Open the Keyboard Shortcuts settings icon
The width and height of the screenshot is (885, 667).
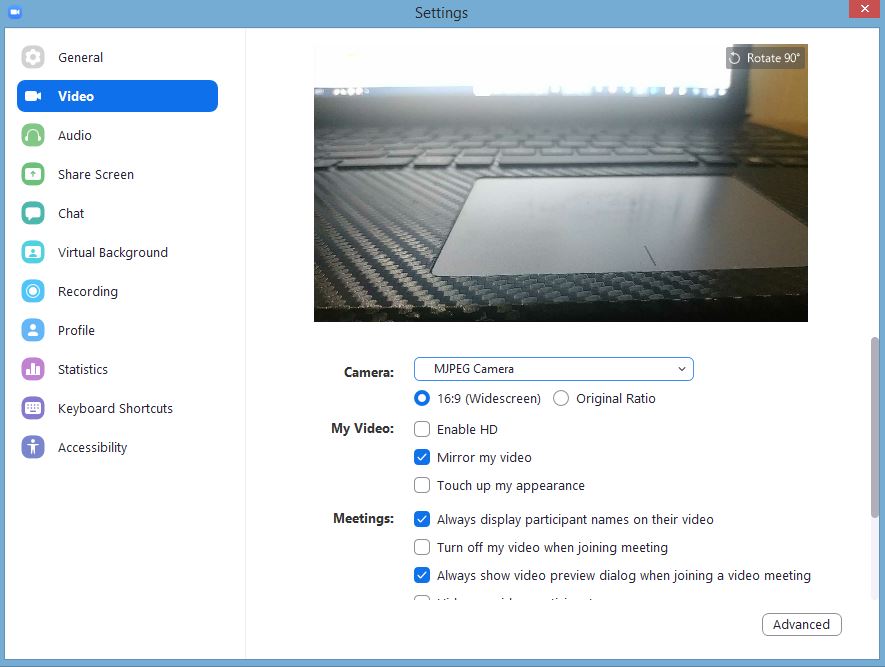point(33,408)
